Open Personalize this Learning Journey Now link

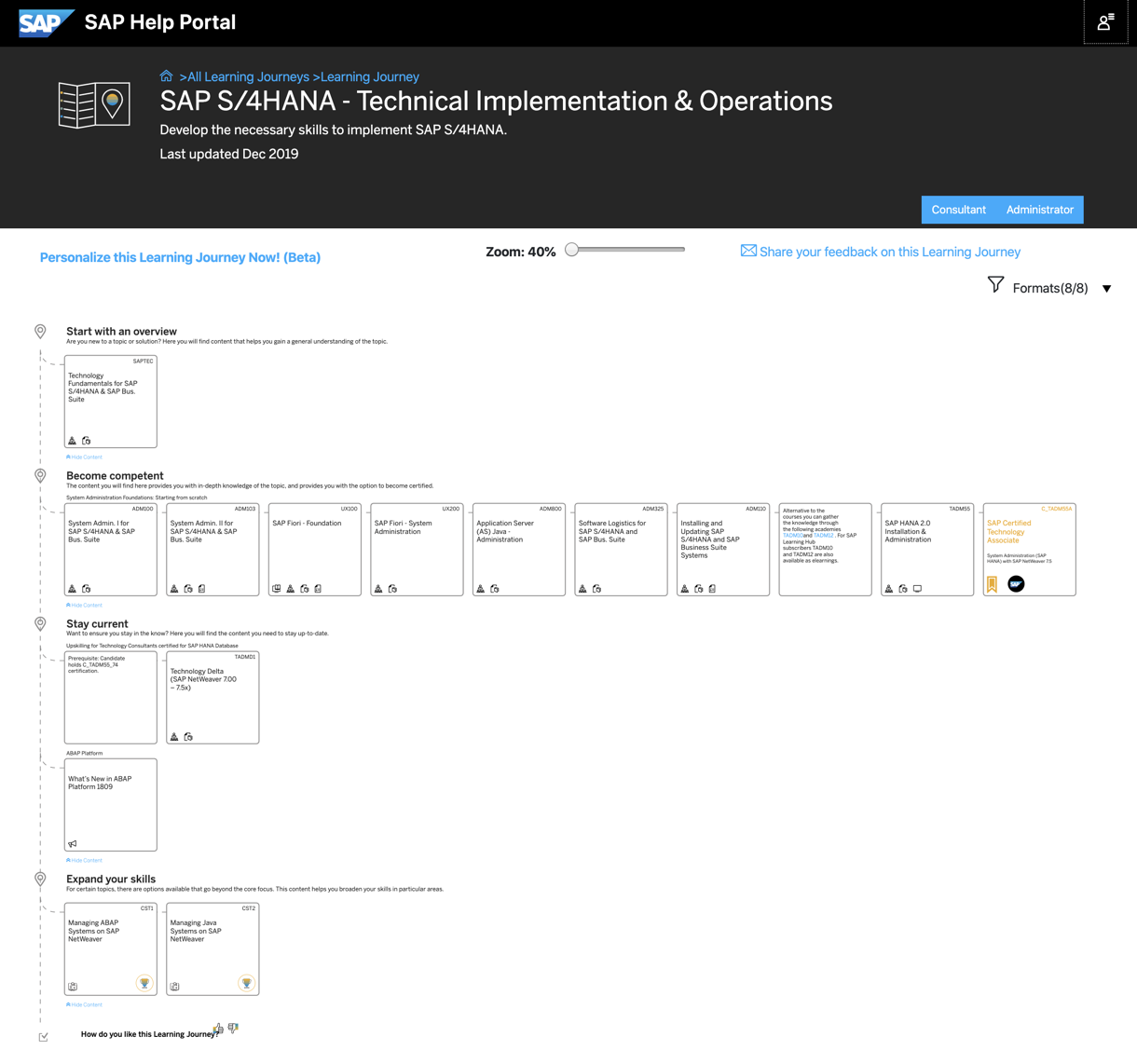180,257
